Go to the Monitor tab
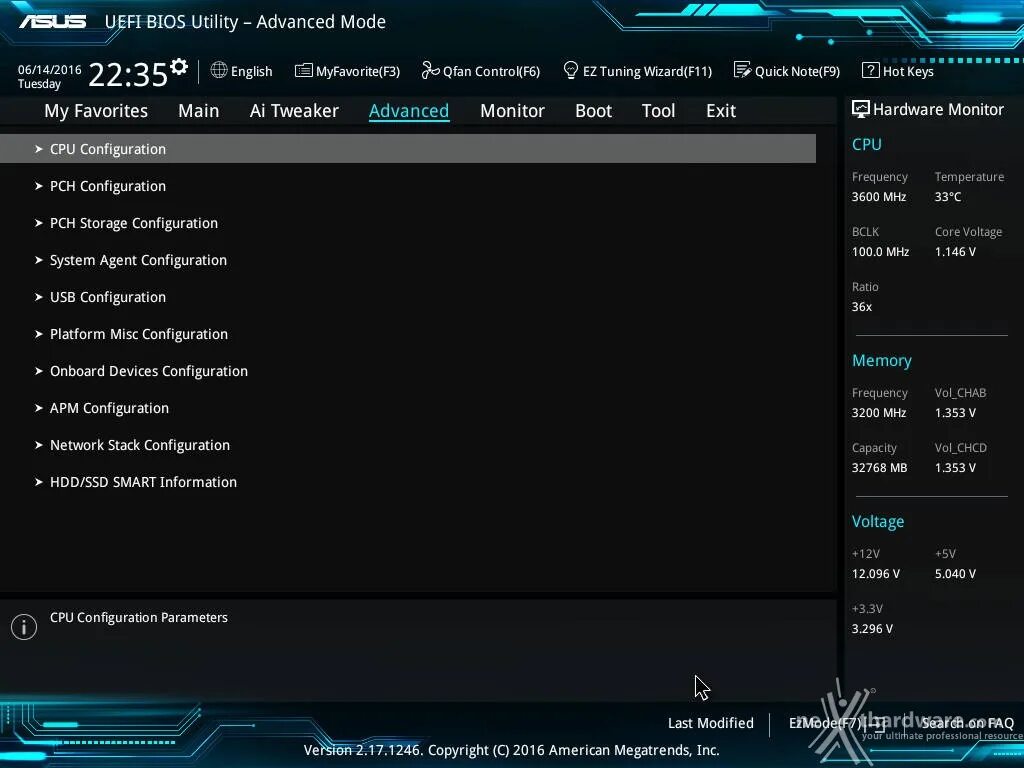Screen dimensions: 1024x768 (x=512, y=111)
